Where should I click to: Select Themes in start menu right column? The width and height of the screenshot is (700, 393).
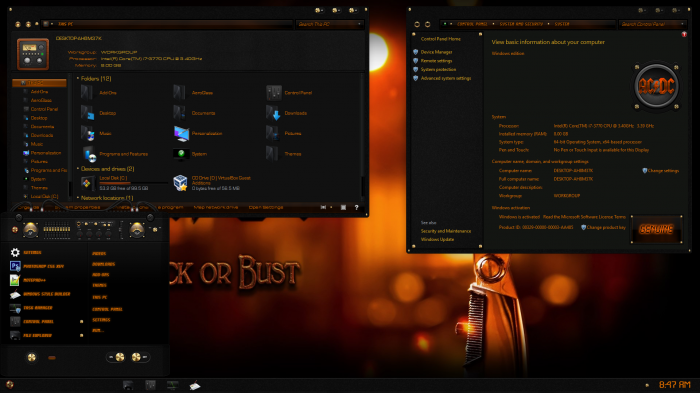coord(99,285)
